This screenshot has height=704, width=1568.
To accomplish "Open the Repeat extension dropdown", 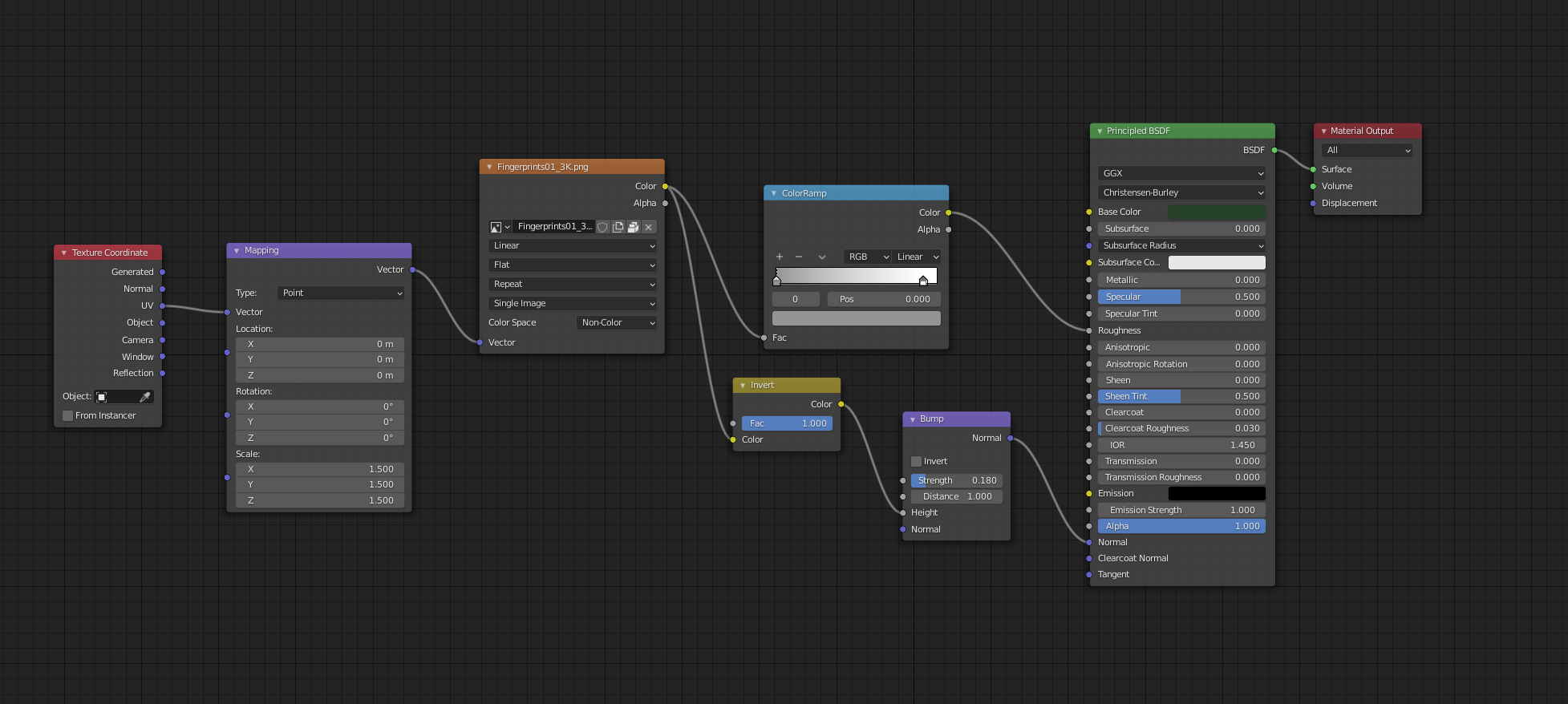I will click(572, 284).
